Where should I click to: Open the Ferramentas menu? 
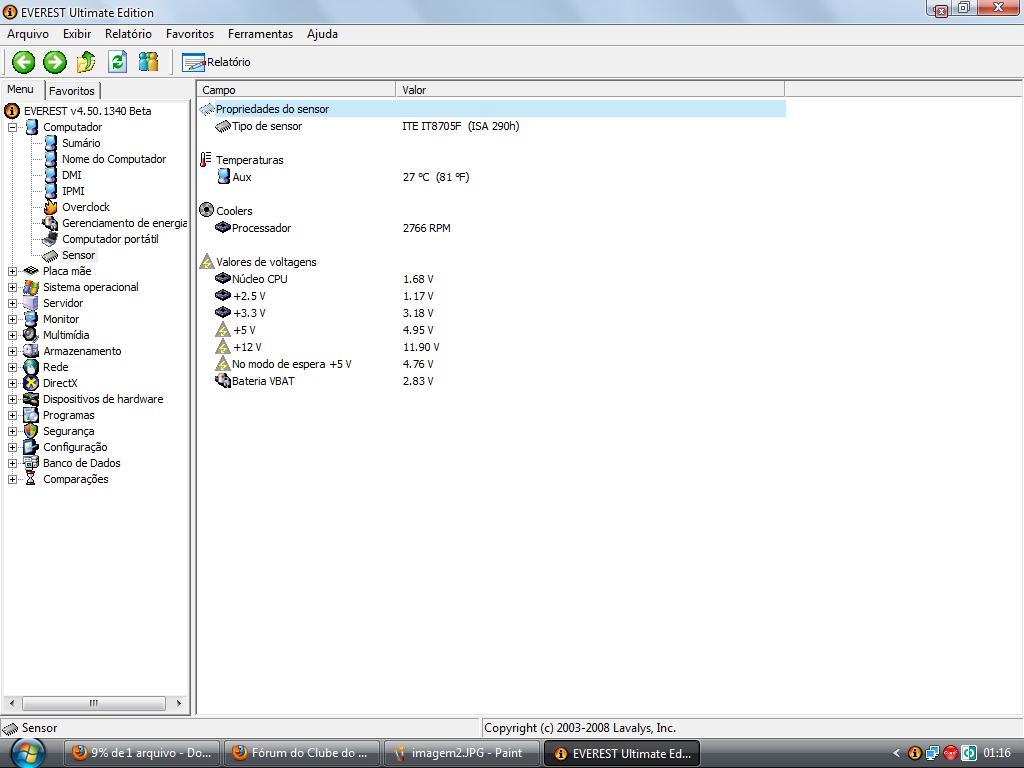(x=260, y=34)
